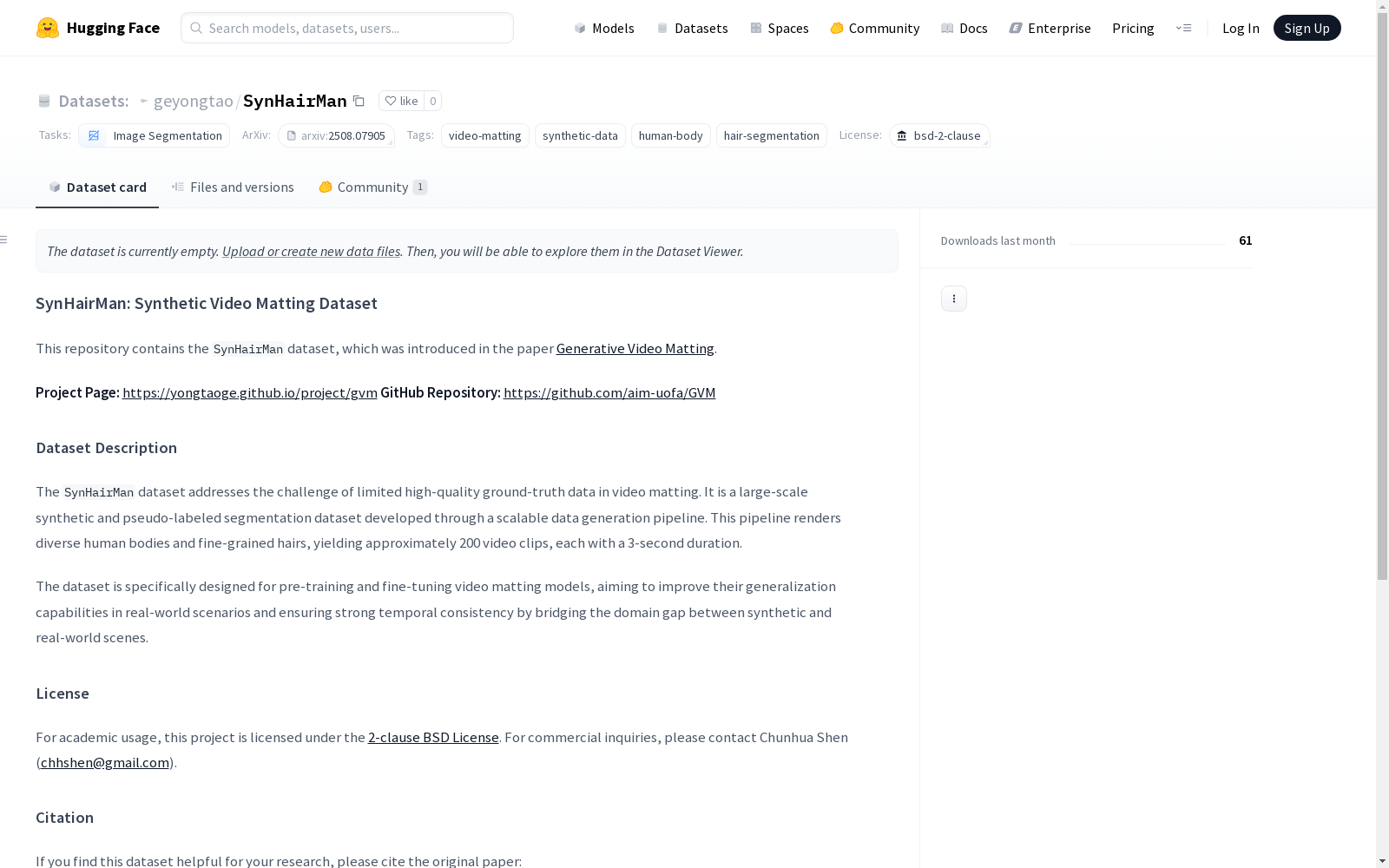Open the Models page
The height and width of the screenshot is (868, 1389).
(x=604, y=28)
